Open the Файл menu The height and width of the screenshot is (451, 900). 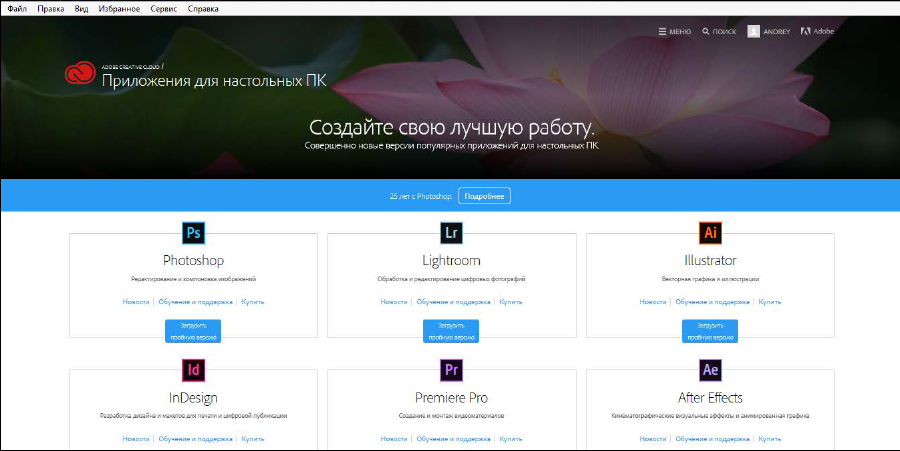(x=17, y=9)
